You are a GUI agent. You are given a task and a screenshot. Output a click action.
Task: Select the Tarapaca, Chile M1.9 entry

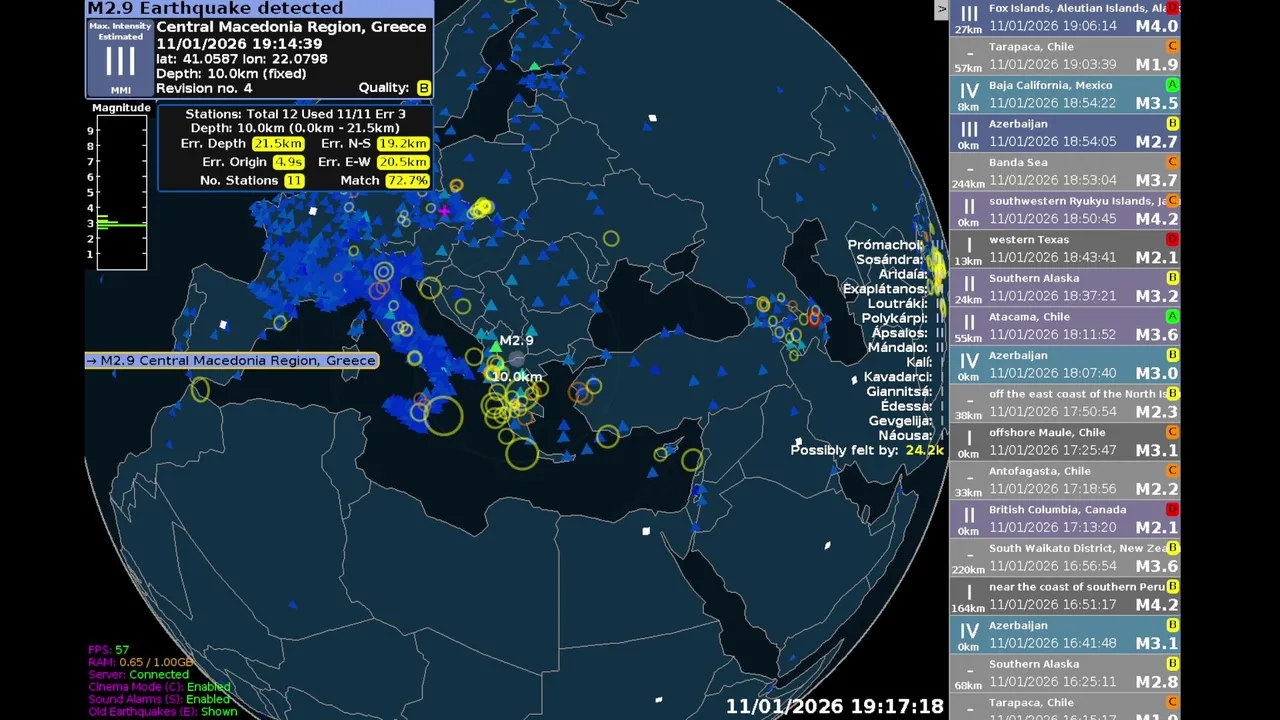pos(1065,57)
